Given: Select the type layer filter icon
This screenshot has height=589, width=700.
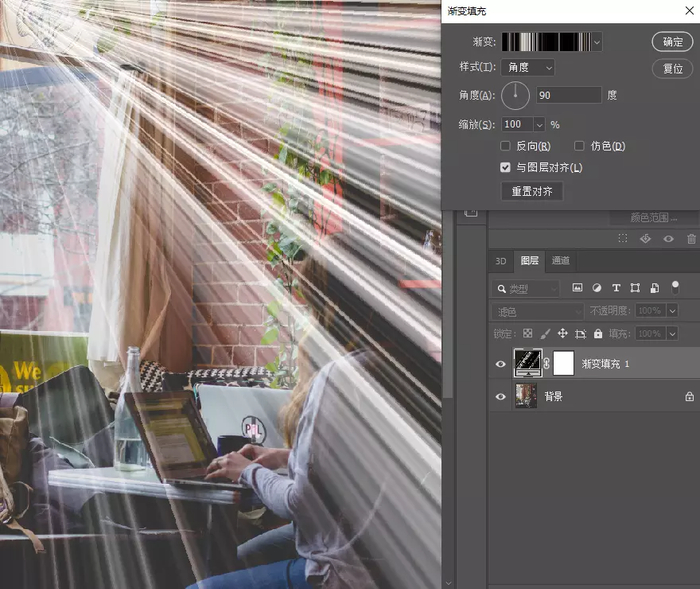Looking at the screenshot, I should point(616,288).
